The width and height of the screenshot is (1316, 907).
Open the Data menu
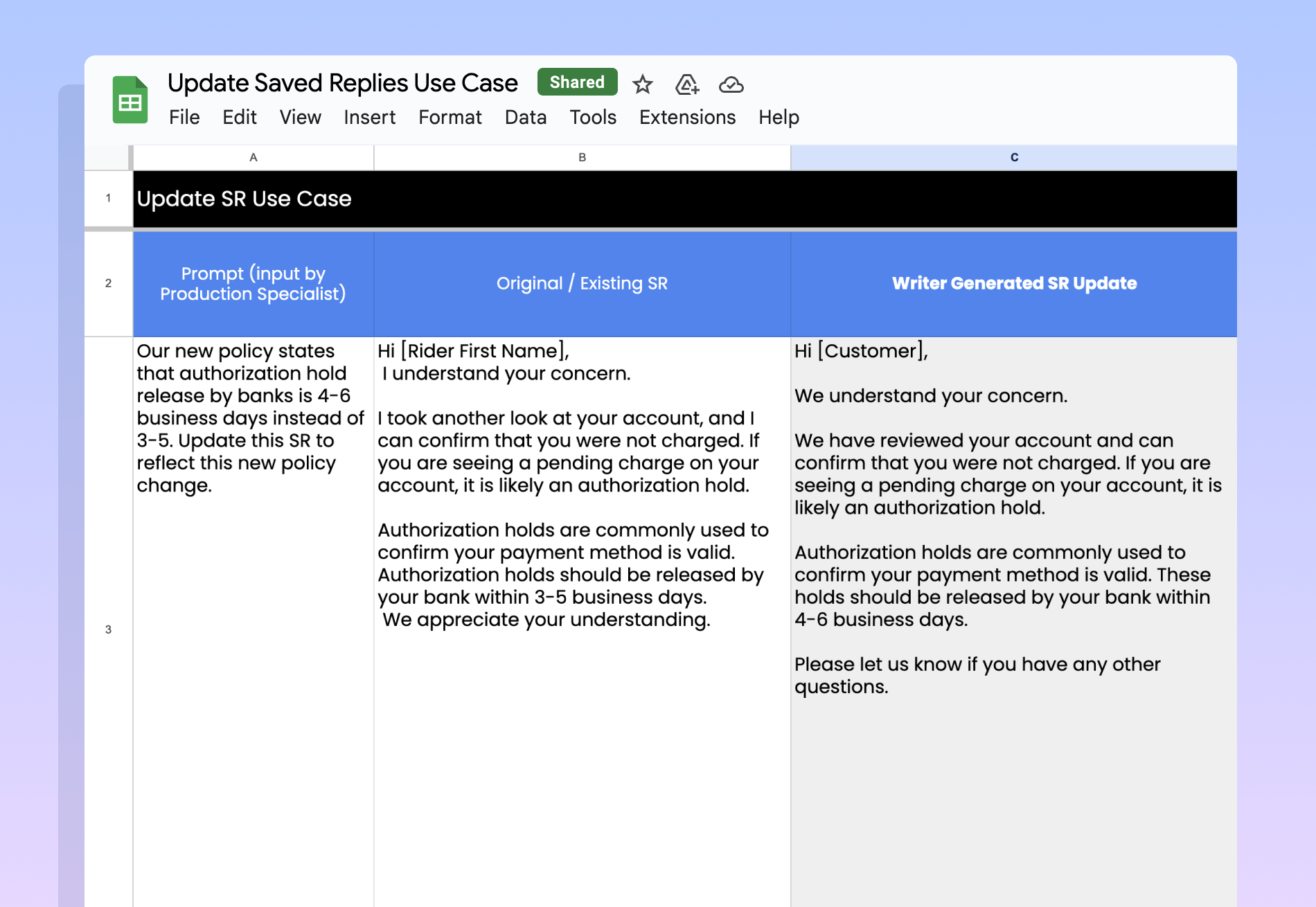525,118
